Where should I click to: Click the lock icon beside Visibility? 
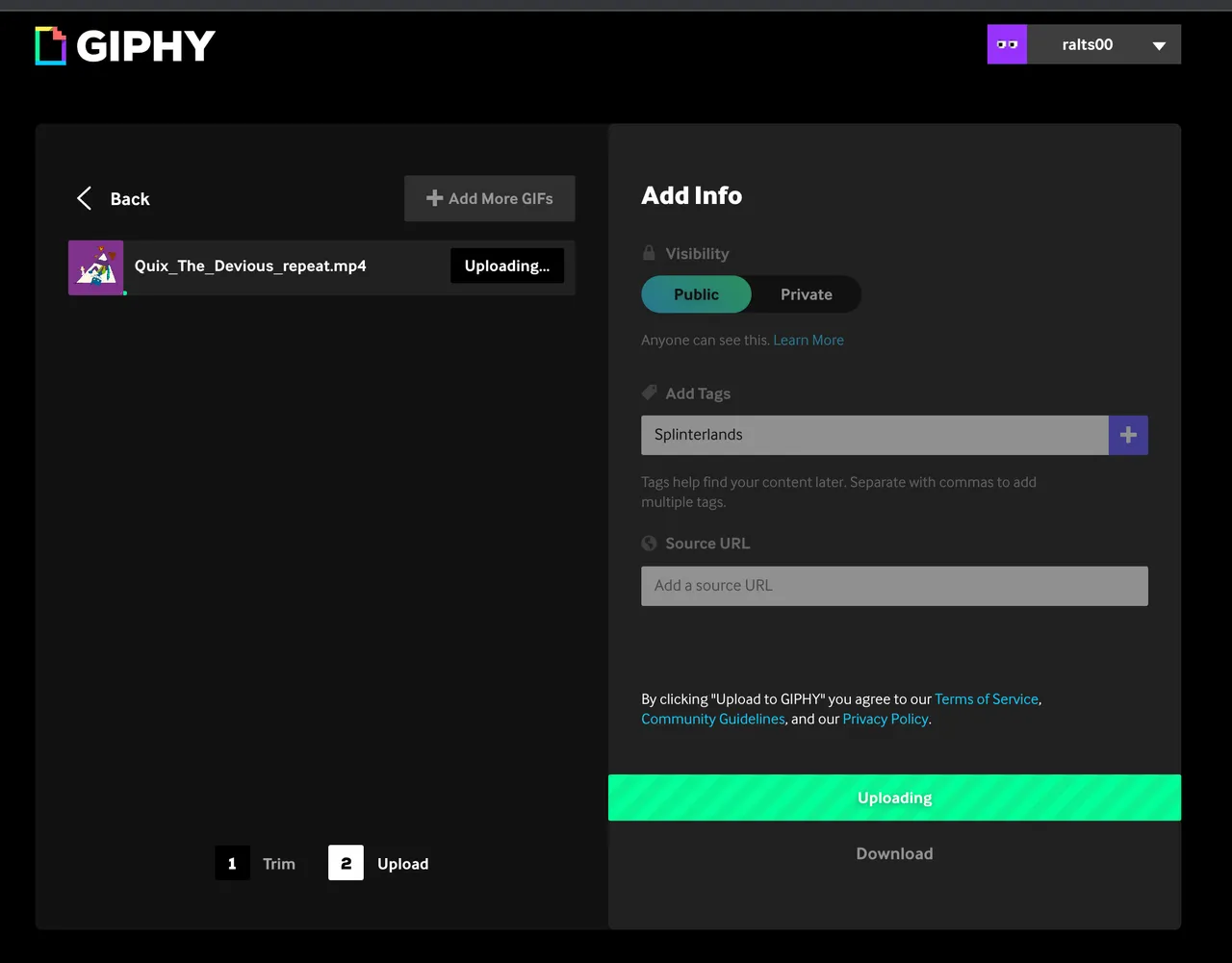click(649, 253)
